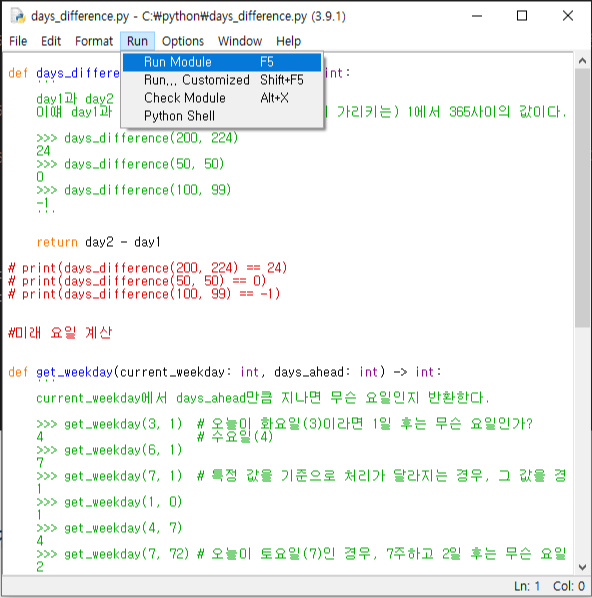Image resolution: width=592 pixels, height=598 pixels.
Task: Click the days_difference def line
Action: pos(64,73)
